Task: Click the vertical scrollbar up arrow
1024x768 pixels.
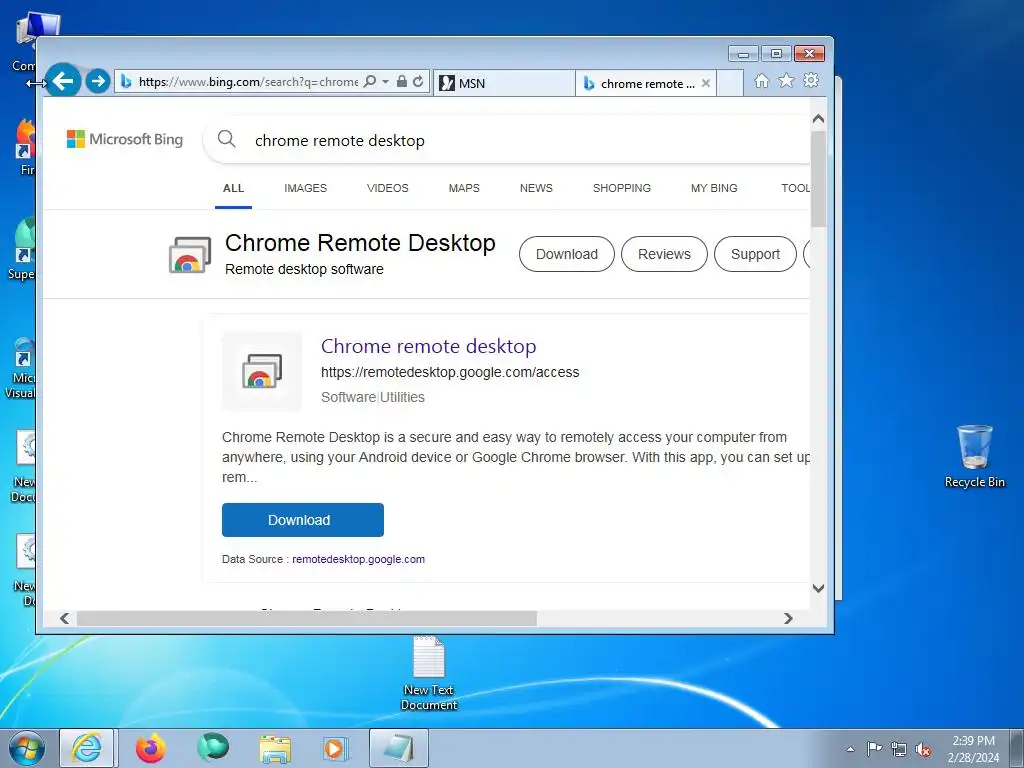Action: pyautogui.click(x=818, y=119)
